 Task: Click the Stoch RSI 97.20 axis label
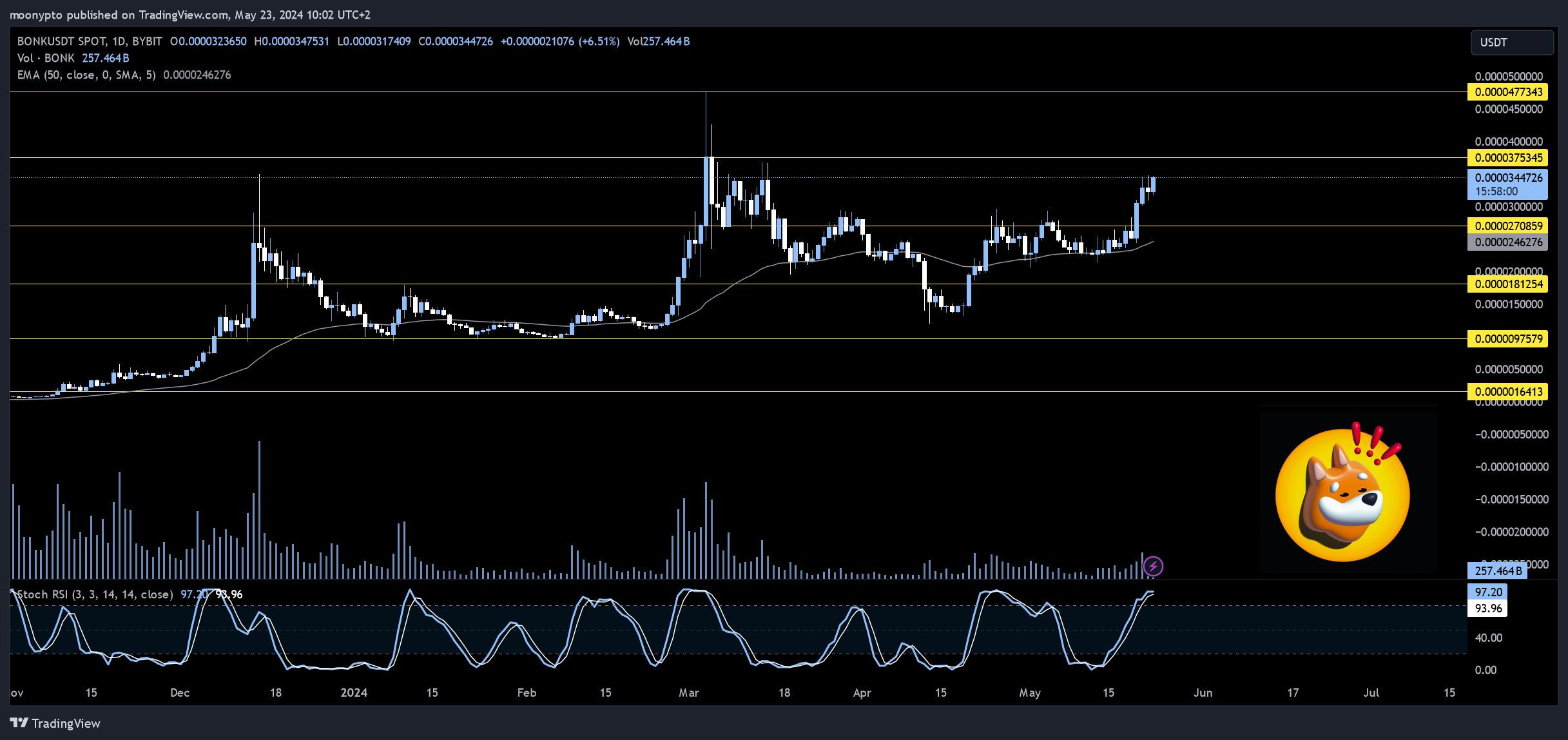(1487, 592)
